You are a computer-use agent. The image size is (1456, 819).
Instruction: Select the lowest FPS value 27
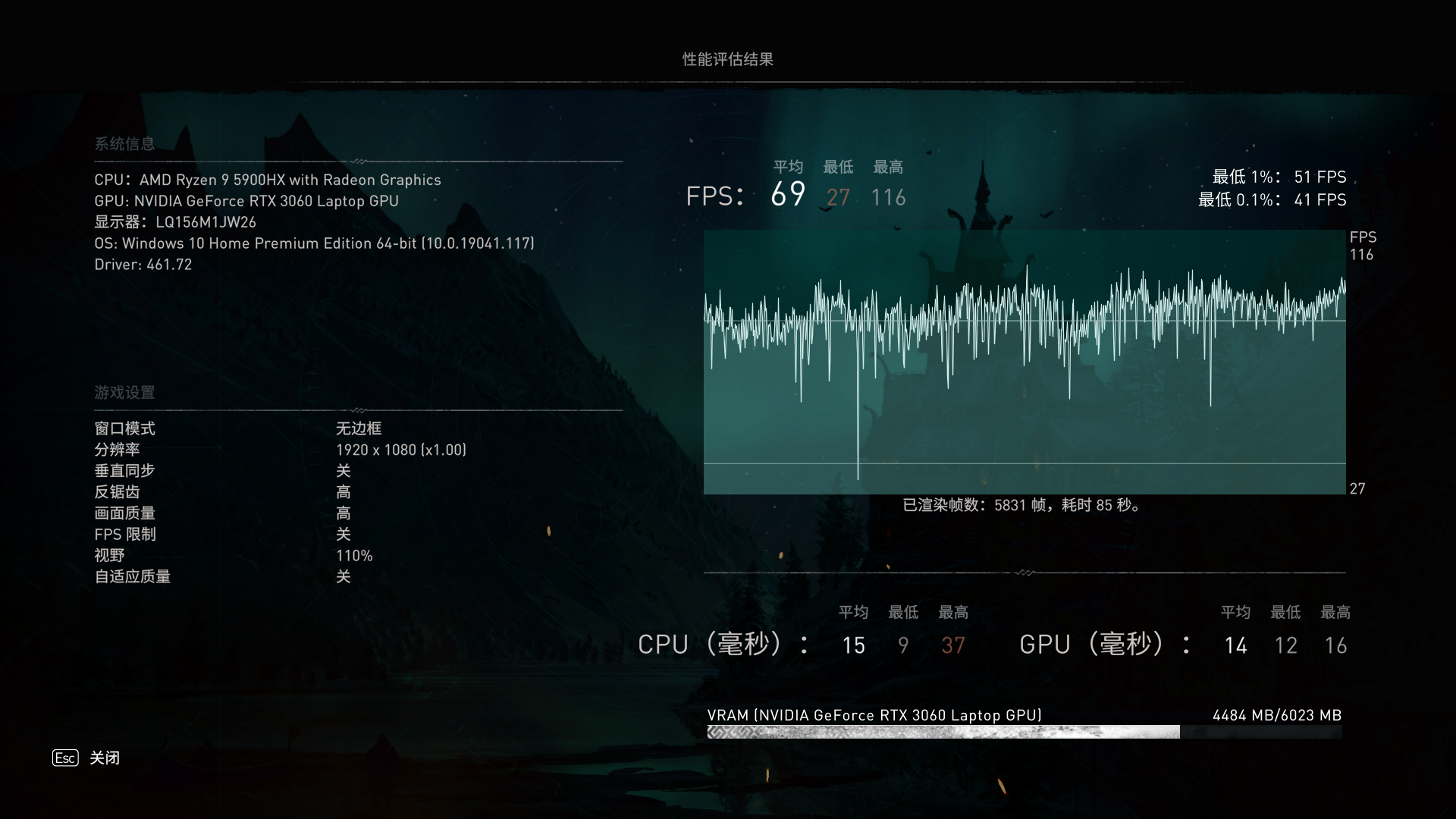[x=838, y=198]
